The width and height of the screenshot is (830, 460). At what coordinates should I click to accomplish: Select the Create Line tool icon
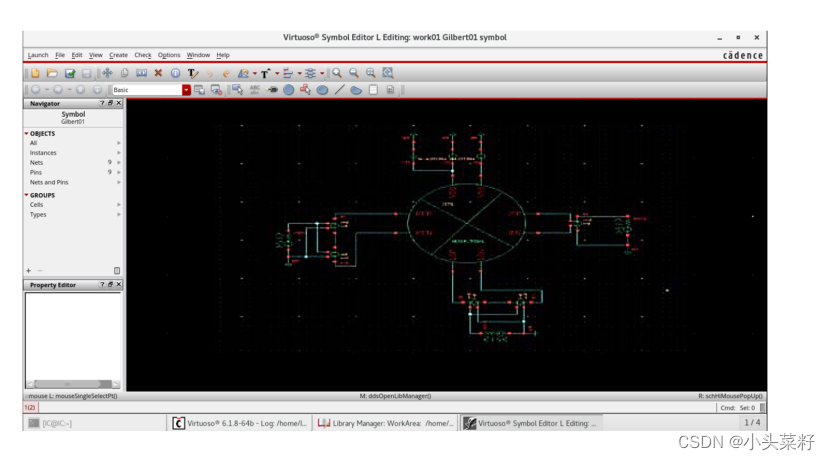click(339, 90)
